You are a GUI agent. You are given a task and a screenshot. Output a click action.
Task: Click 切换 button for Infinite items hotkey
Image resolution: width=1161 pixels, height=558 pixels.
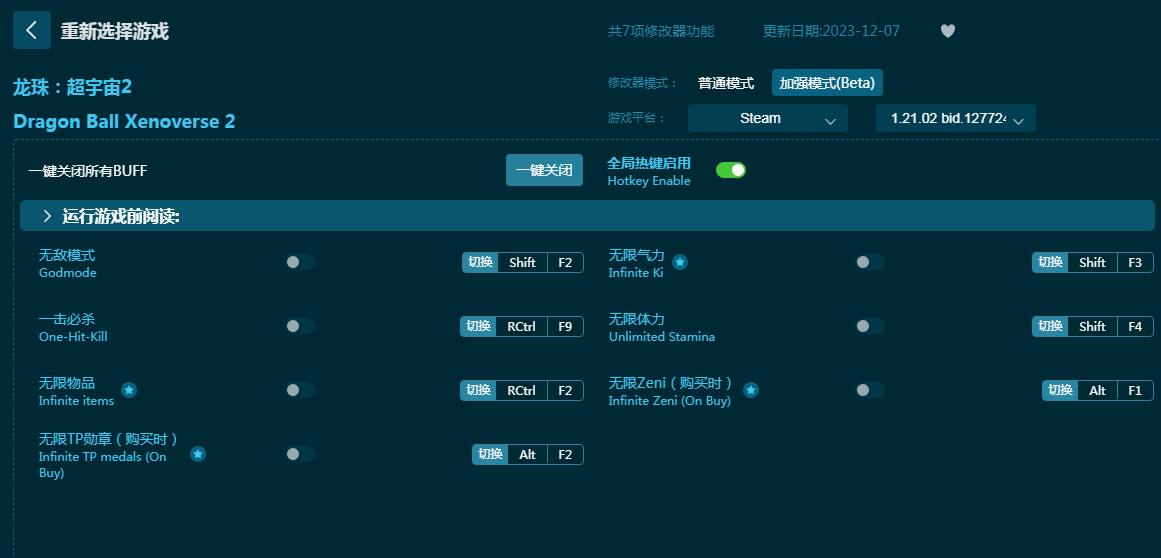(478, 390)
